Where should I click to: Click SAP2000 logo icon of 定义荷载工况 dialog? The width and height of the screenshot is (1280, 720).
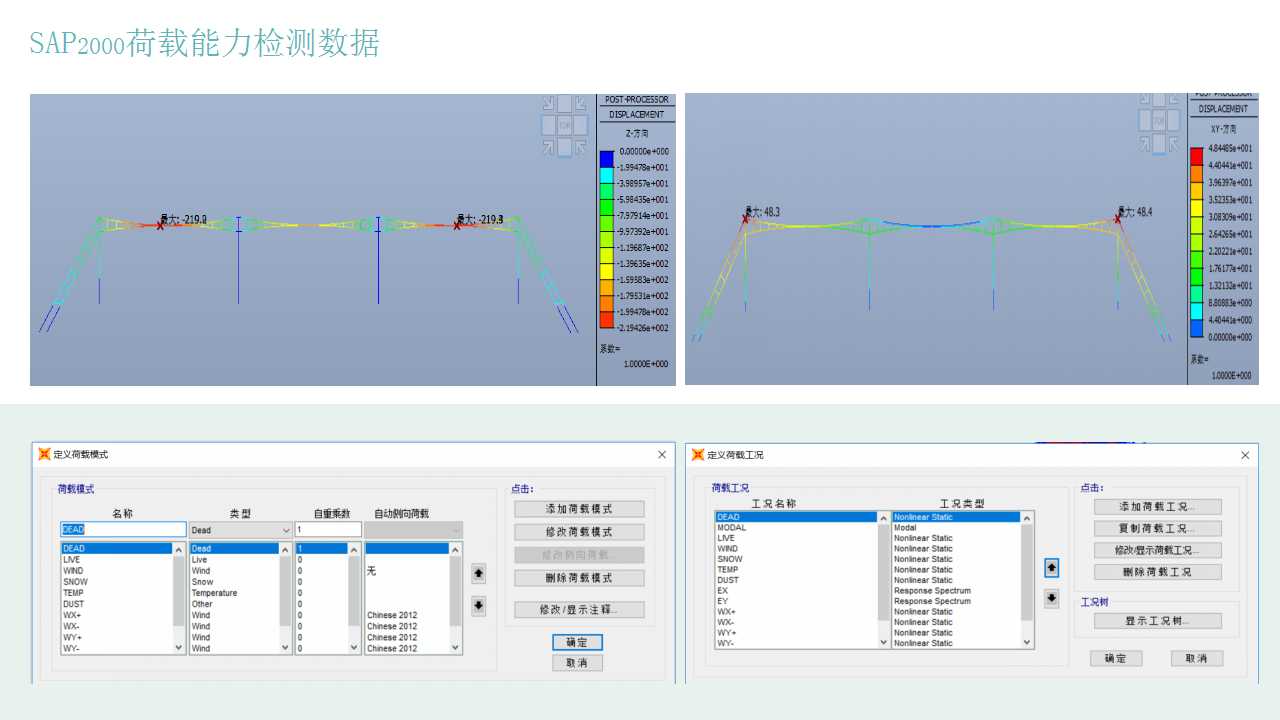coord(698,454)
